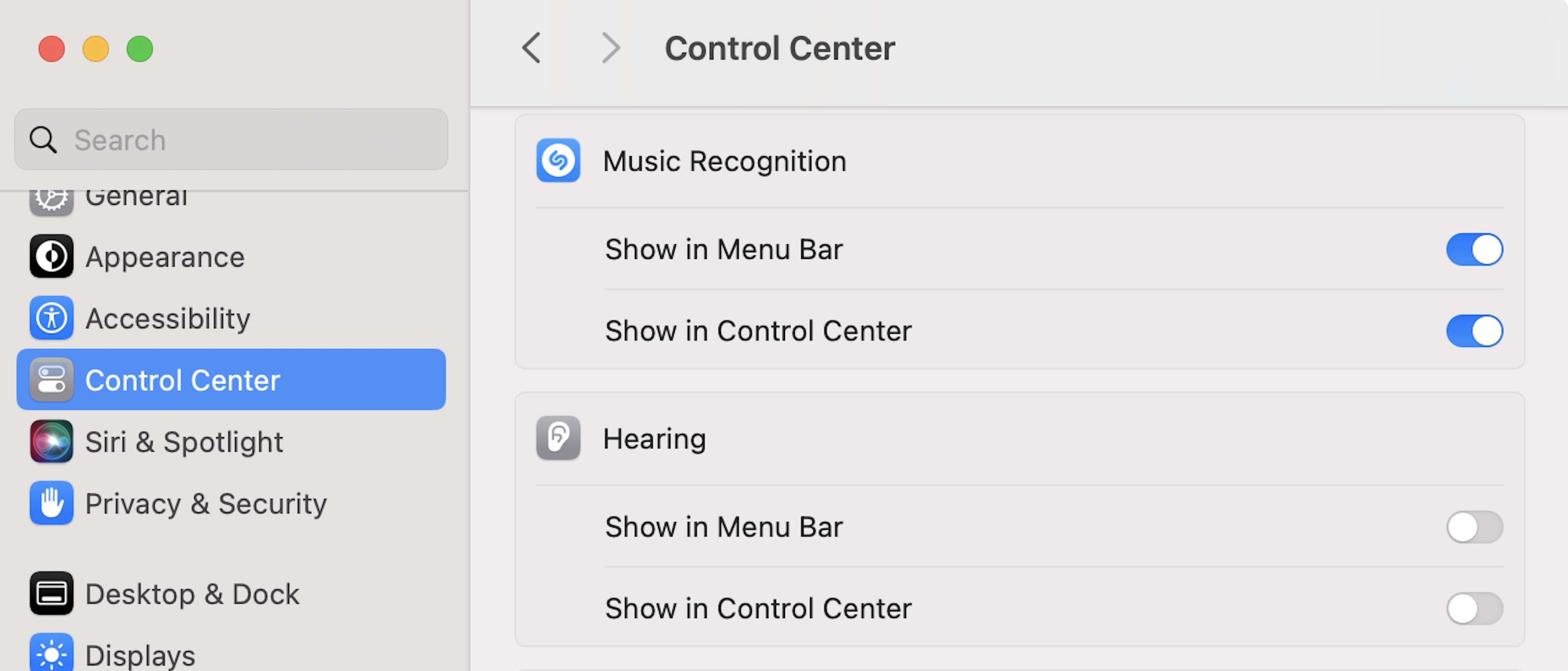Click the Hearing ear icon

(557, 438)
